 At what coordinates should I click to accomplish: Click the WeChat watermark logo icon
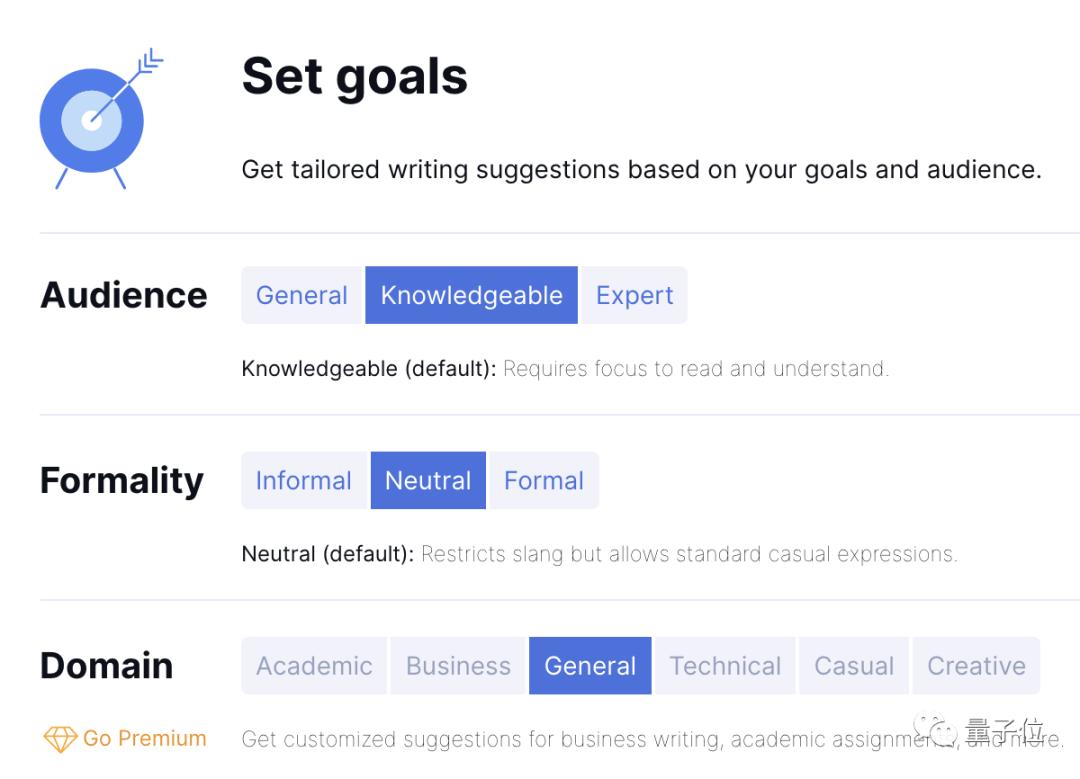click(x=935, y=731)
